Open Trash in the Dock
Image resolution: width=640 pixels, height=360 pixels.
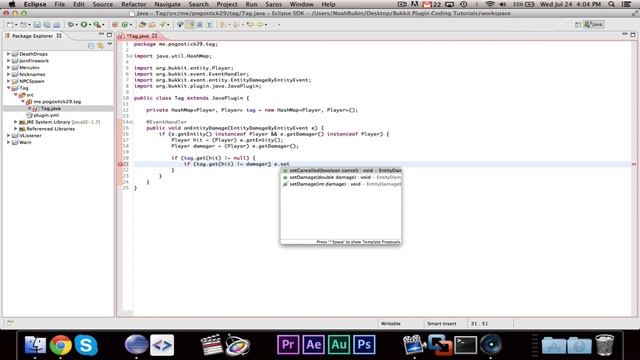point(604,345)
